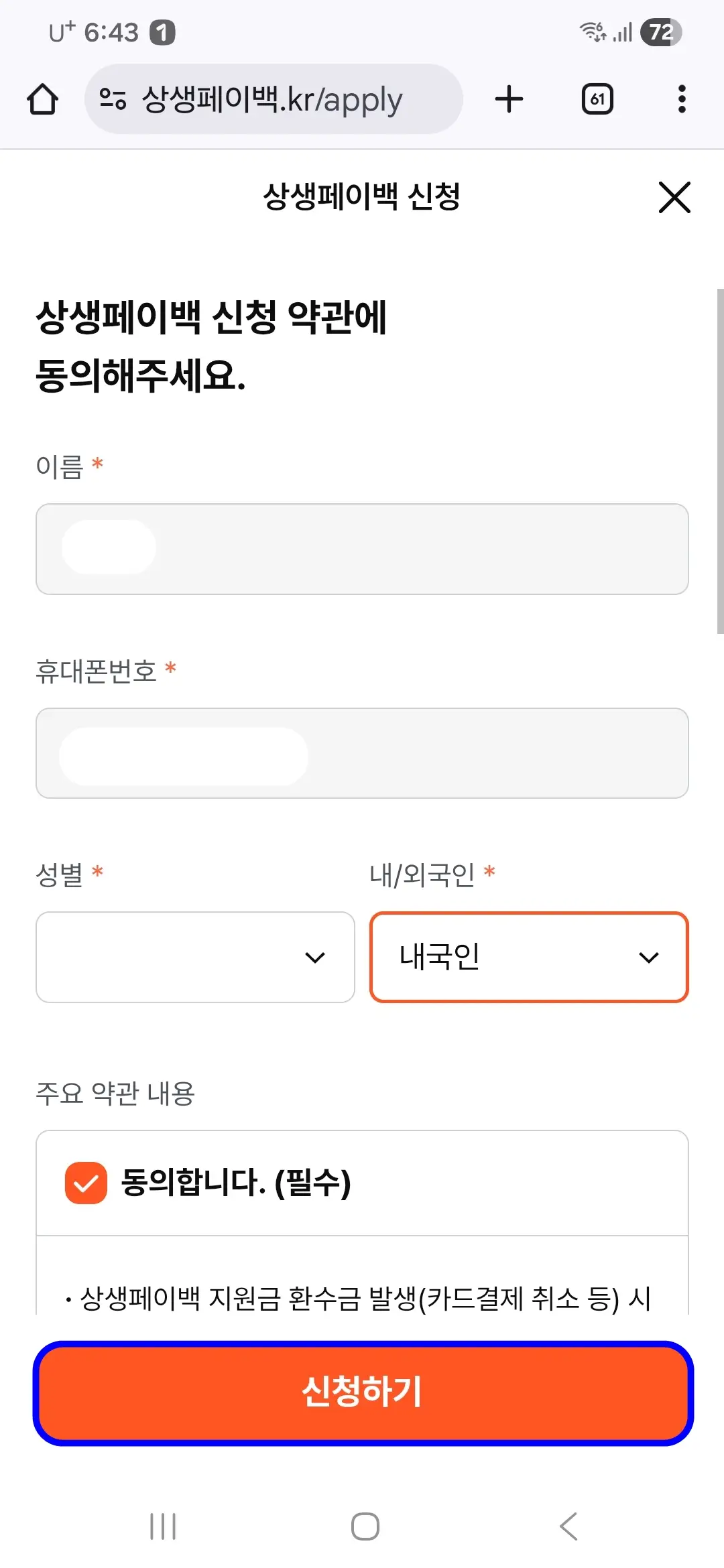Viewport: 724px width, 1568px height.
Task: Tap the 이름 name input field
Action: point(362,549)
